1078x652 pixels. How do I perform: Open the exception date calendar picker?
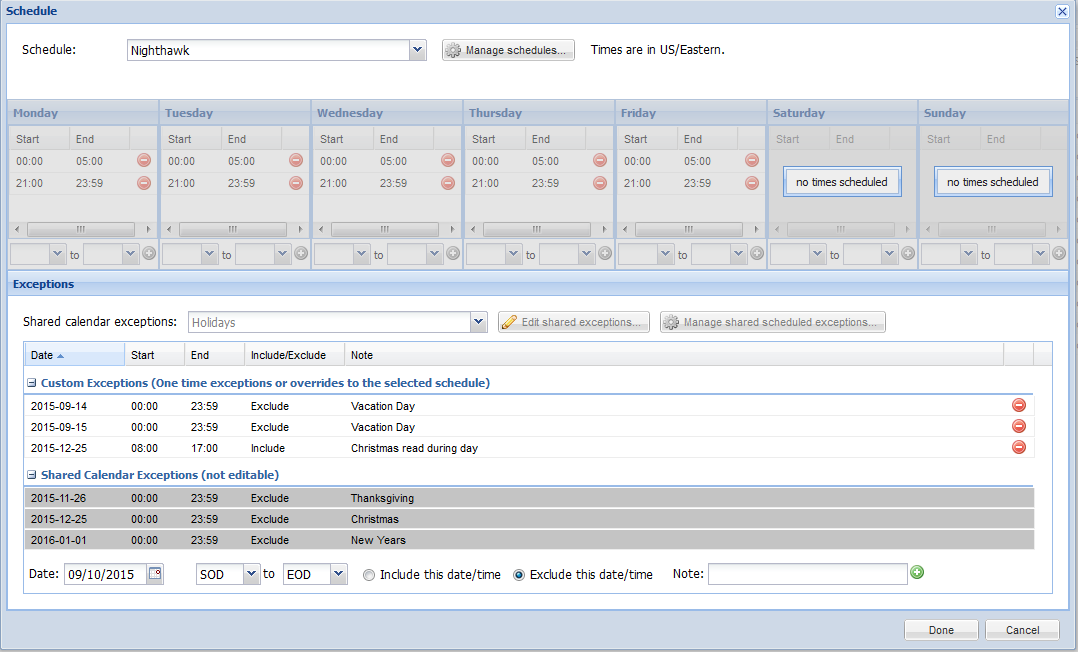coord(155,574)
